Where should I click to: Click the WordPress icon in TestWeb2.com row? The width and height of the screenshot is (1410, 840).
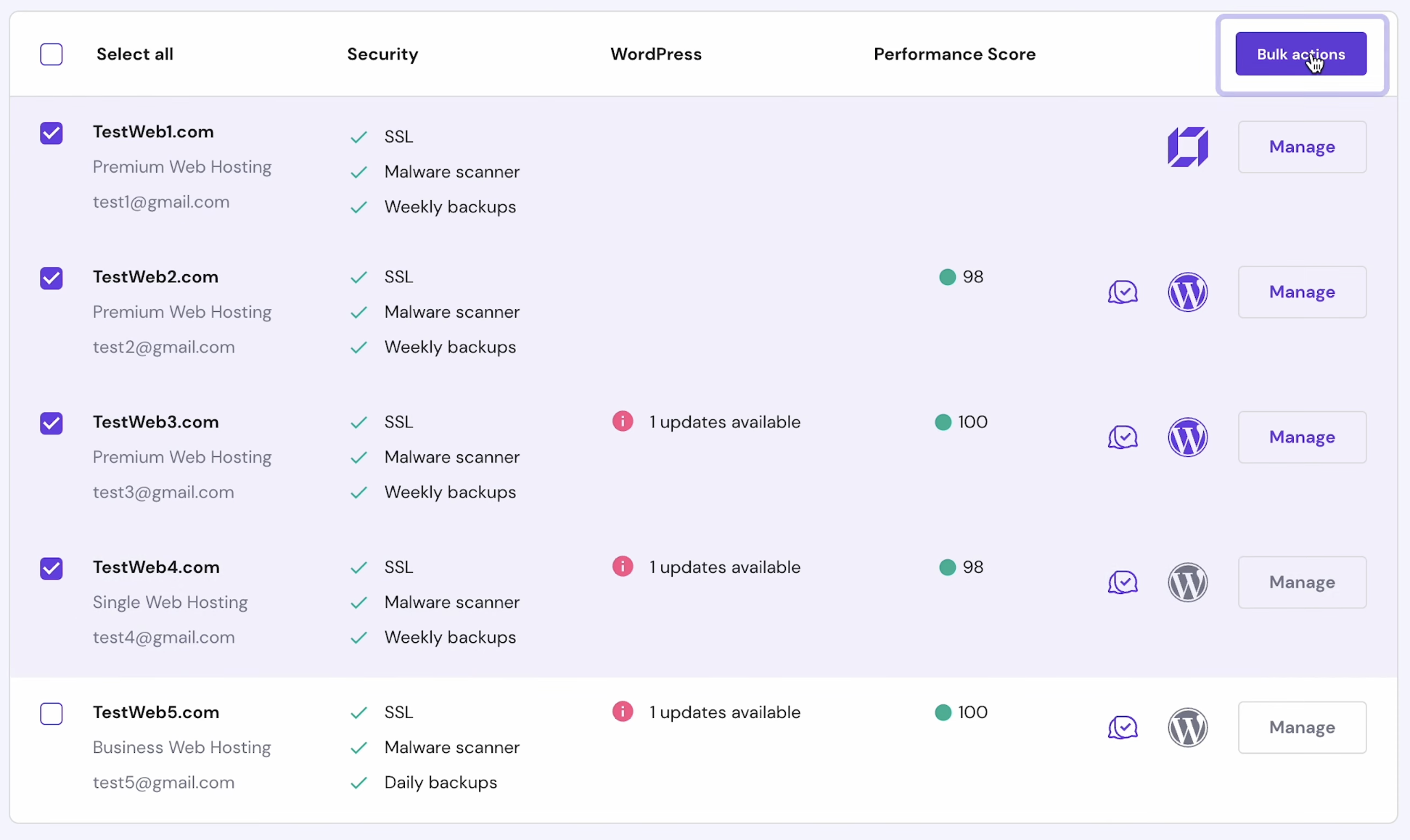click(x=1187, y=292)
